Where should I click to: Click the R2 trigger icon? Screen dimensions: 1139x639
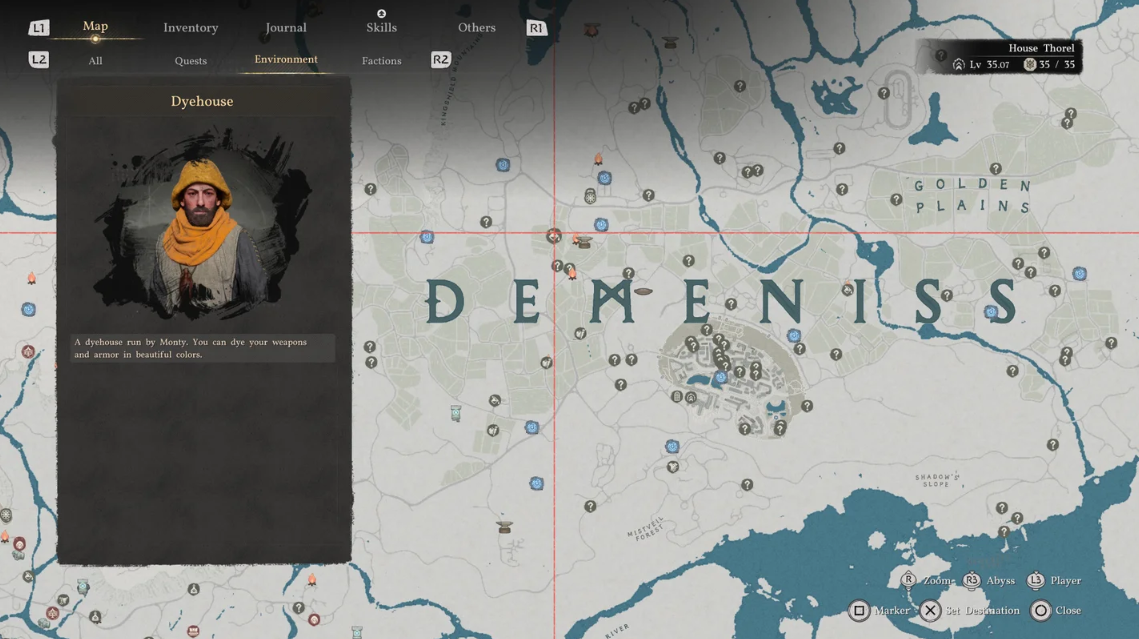440,60
